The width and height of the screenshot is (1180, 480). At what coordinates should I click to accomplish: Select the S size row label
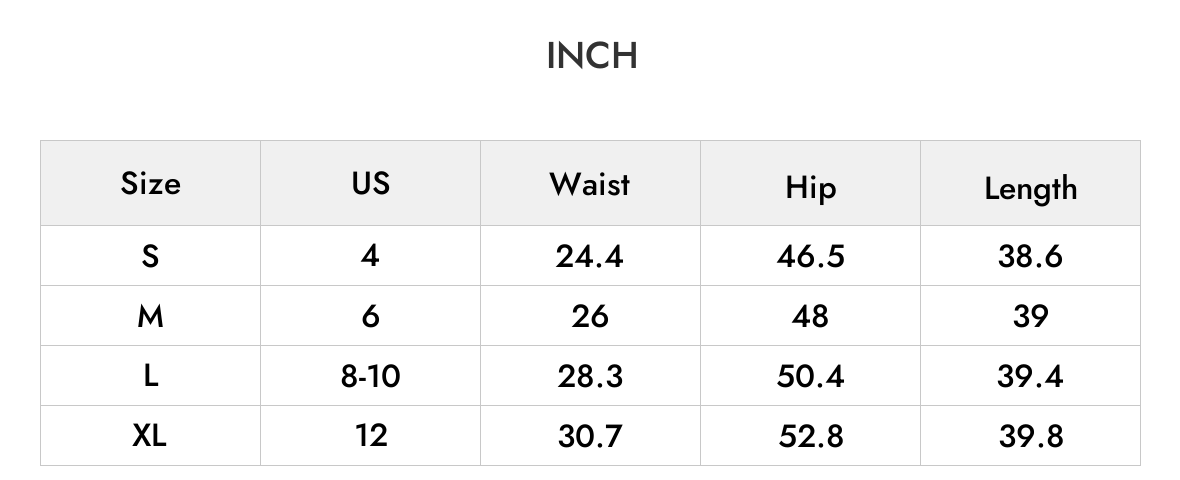[151, 256]
